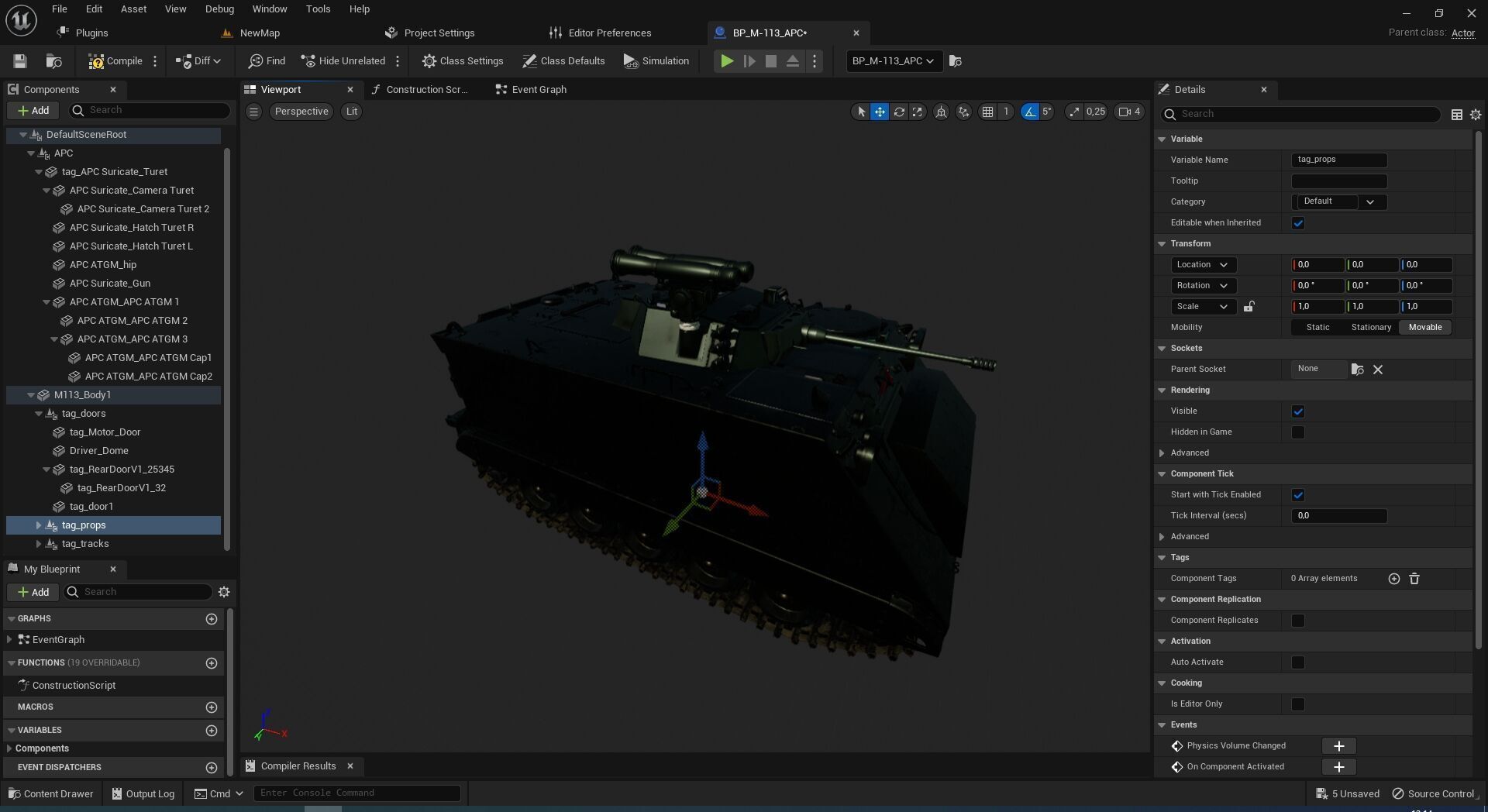Expand the tag_props tree node
This screenshot has width=1488, height=812.
coord(39,525)
